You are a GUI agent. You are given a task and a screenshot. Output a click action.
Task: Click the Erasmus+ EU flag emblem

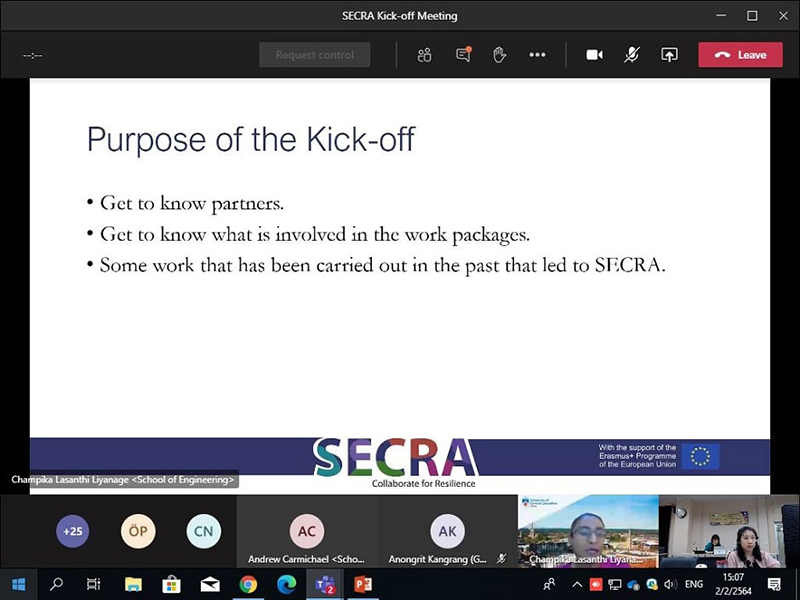701,456
